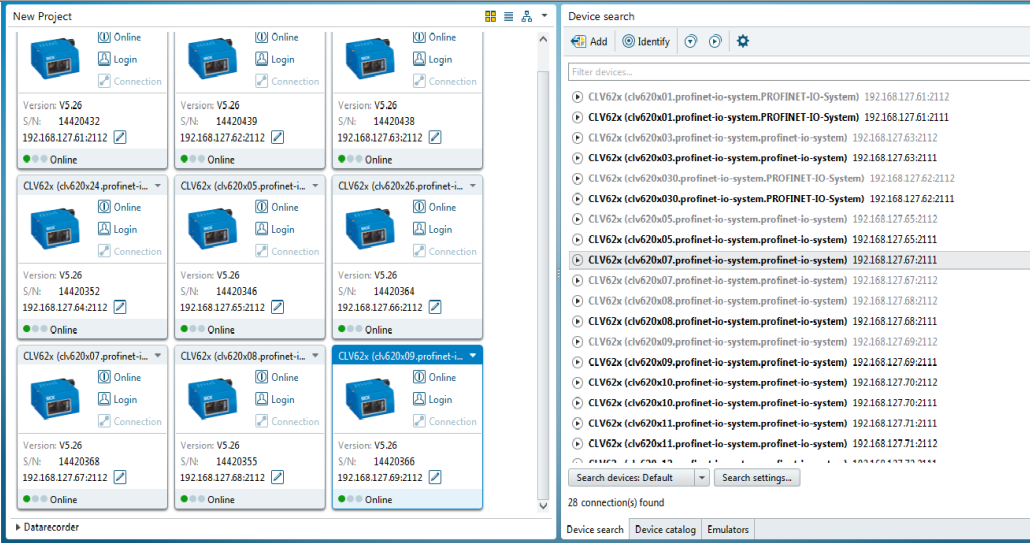Open dropdown of clv620x05 device tile

point(315,186)
